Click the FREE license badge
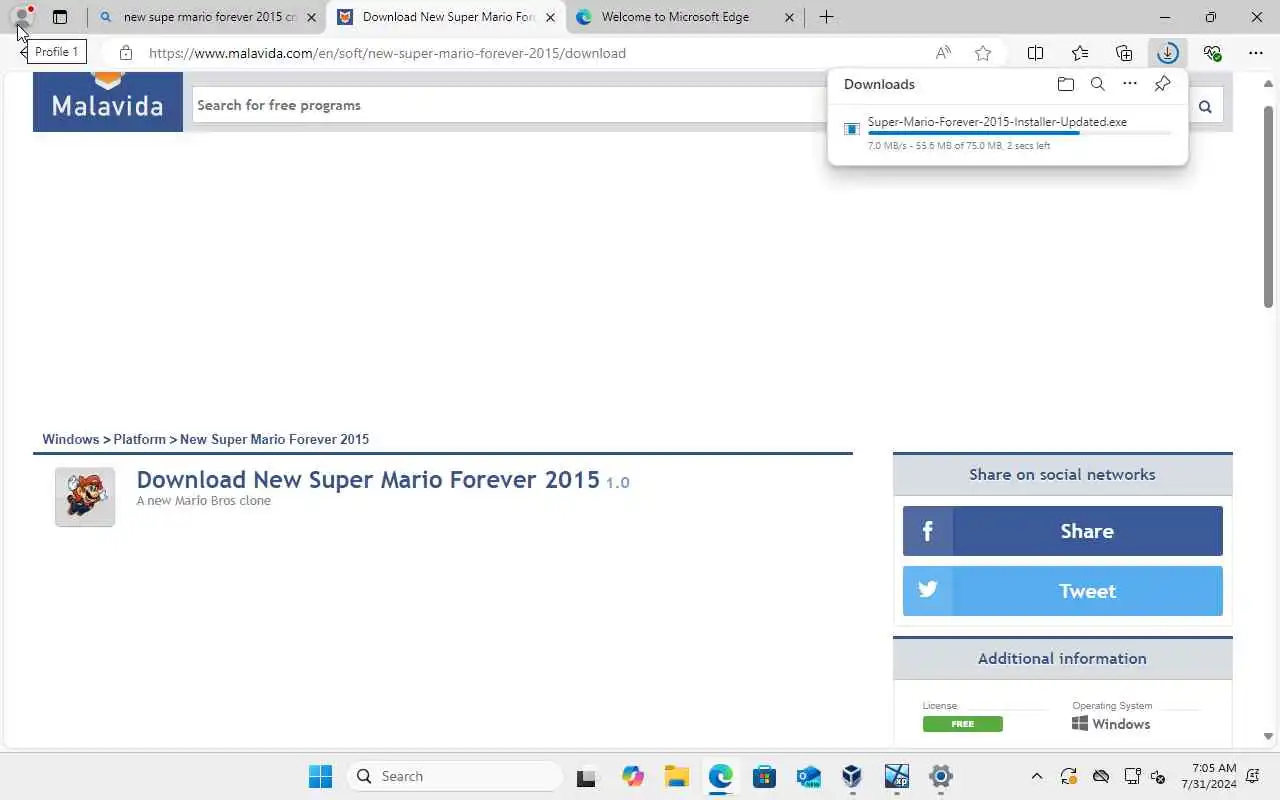 click(963, 724)
